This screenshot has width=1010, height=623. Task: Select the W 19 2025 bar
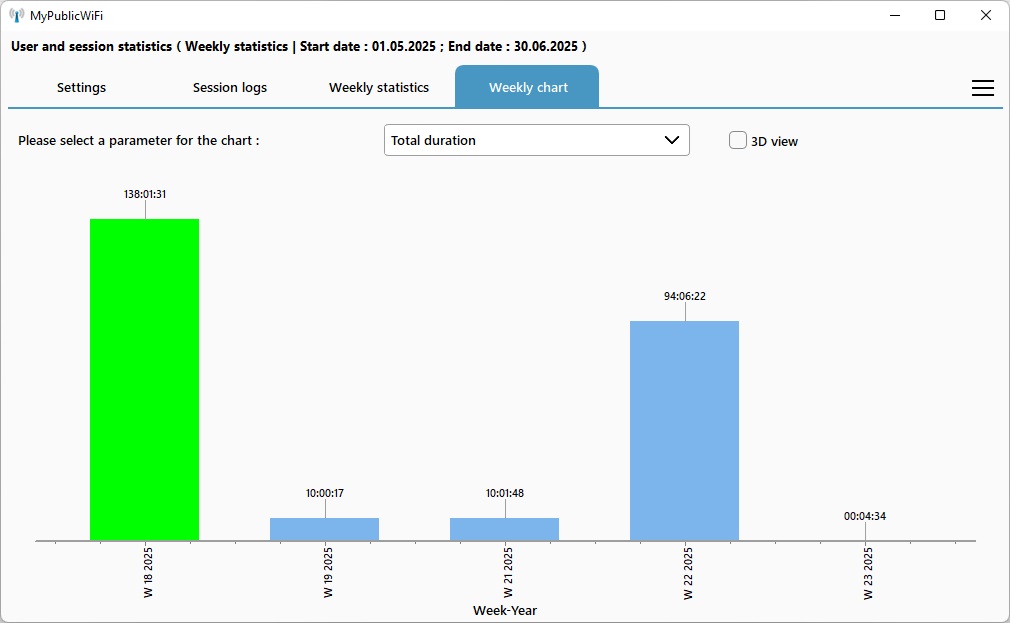point(324,529)
